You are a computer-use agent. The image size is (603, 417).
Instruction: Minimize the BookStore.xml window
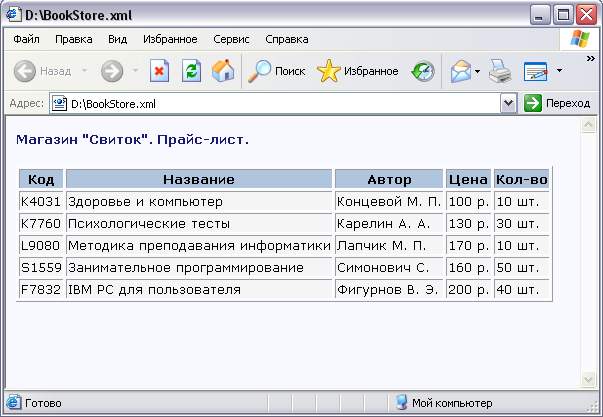pyautogui.click(x=540, y=15)
